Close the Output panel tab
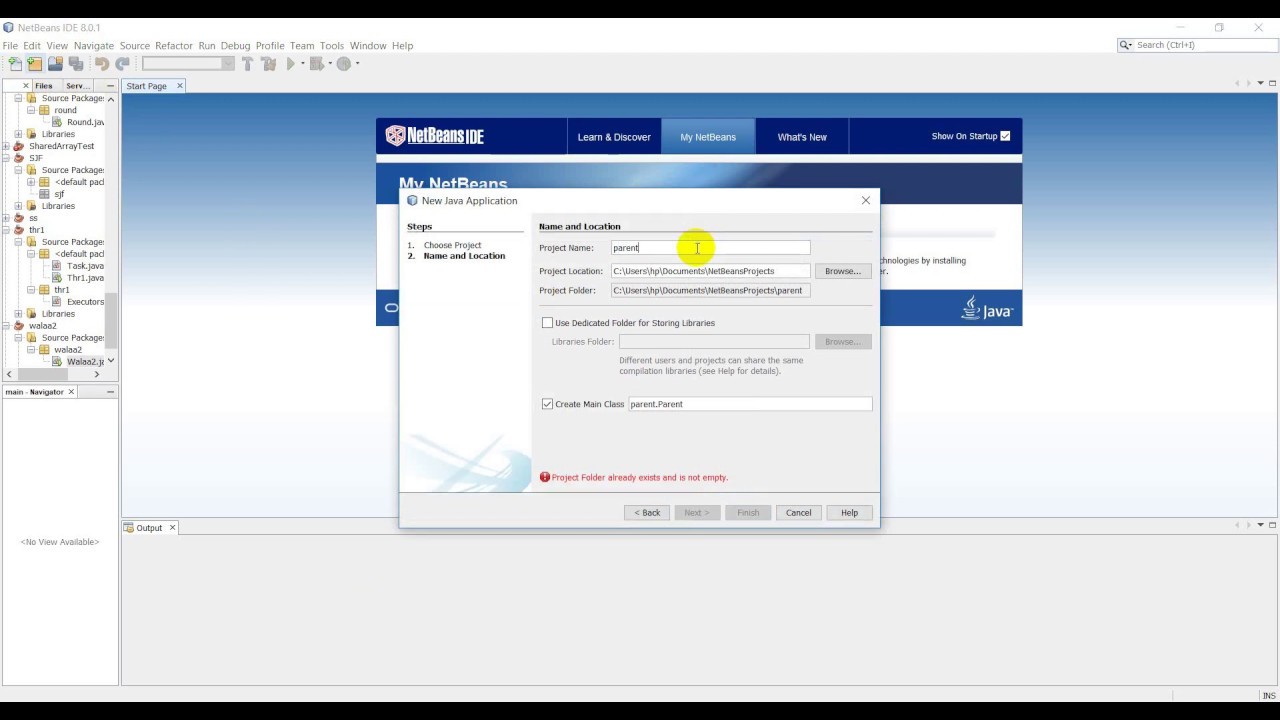Viewport: 1280px width, 720px height. point(172,528)
